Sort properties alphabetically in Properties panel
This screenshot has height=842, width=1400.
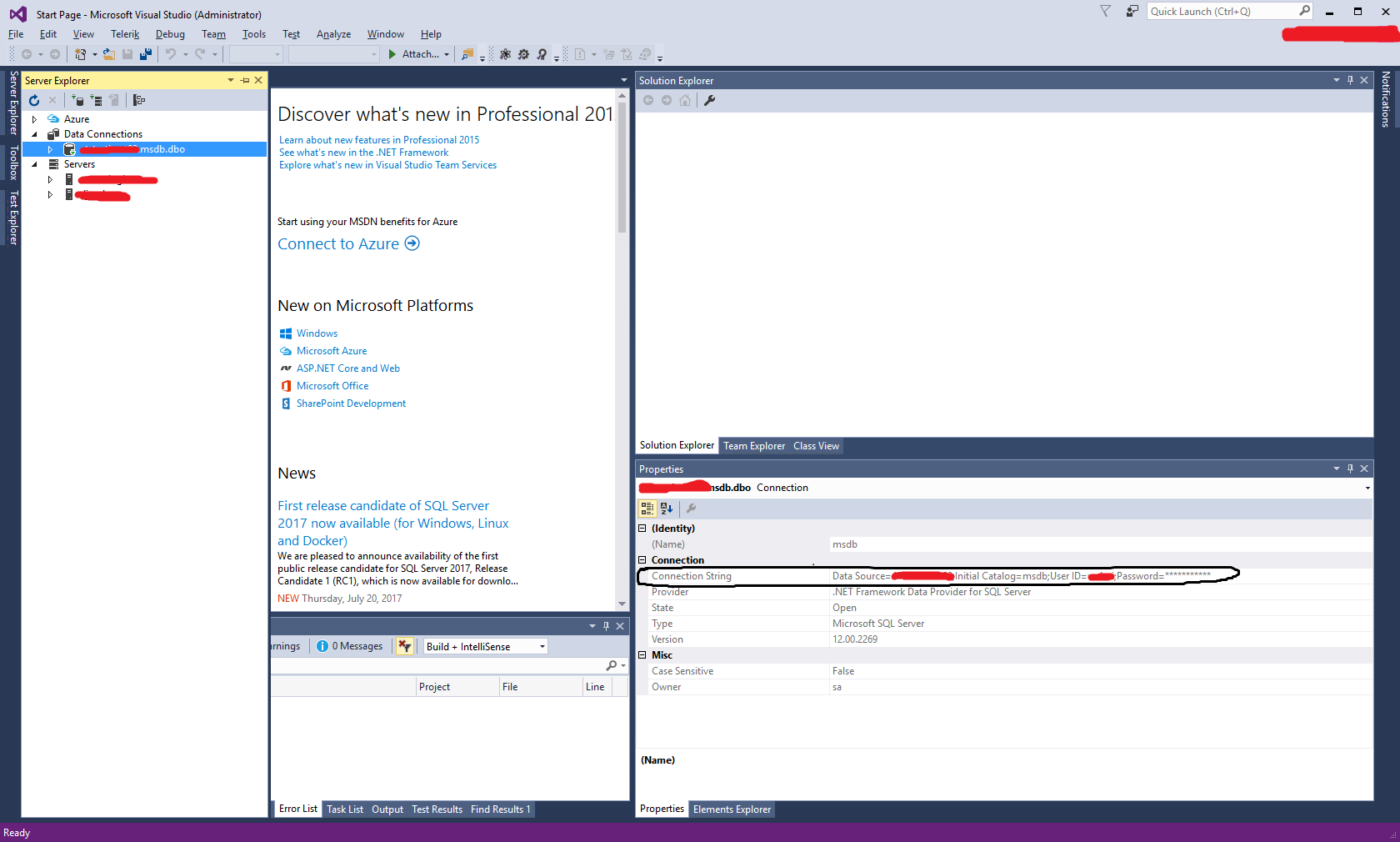click(x=666, y=508)
